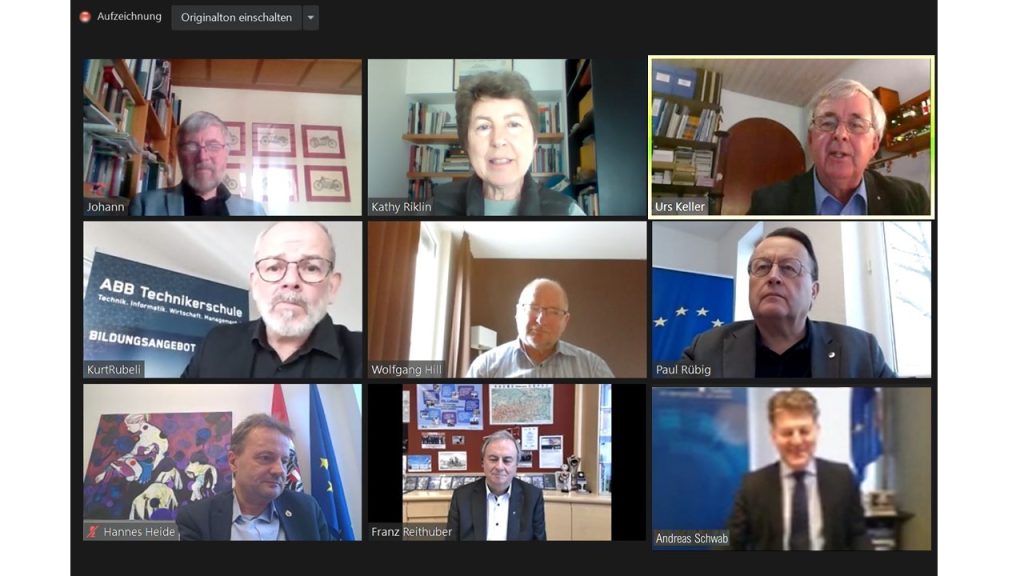Select the Andreas Schwab video tile
This screenshot has width=1024, height=576.
point(792,468)
